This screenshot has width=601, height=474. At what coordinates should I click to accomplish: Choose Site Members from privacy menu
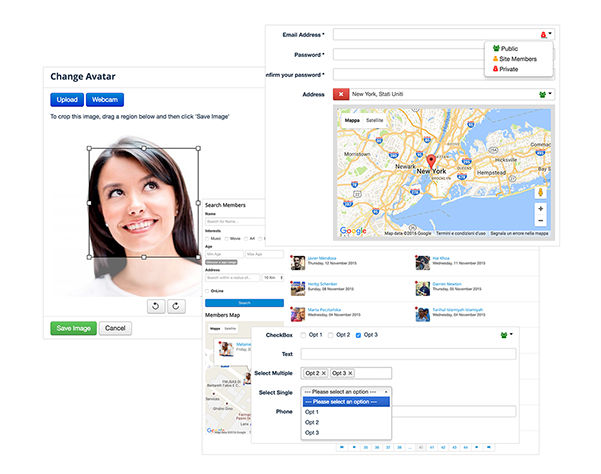click(x=515, y=59)
